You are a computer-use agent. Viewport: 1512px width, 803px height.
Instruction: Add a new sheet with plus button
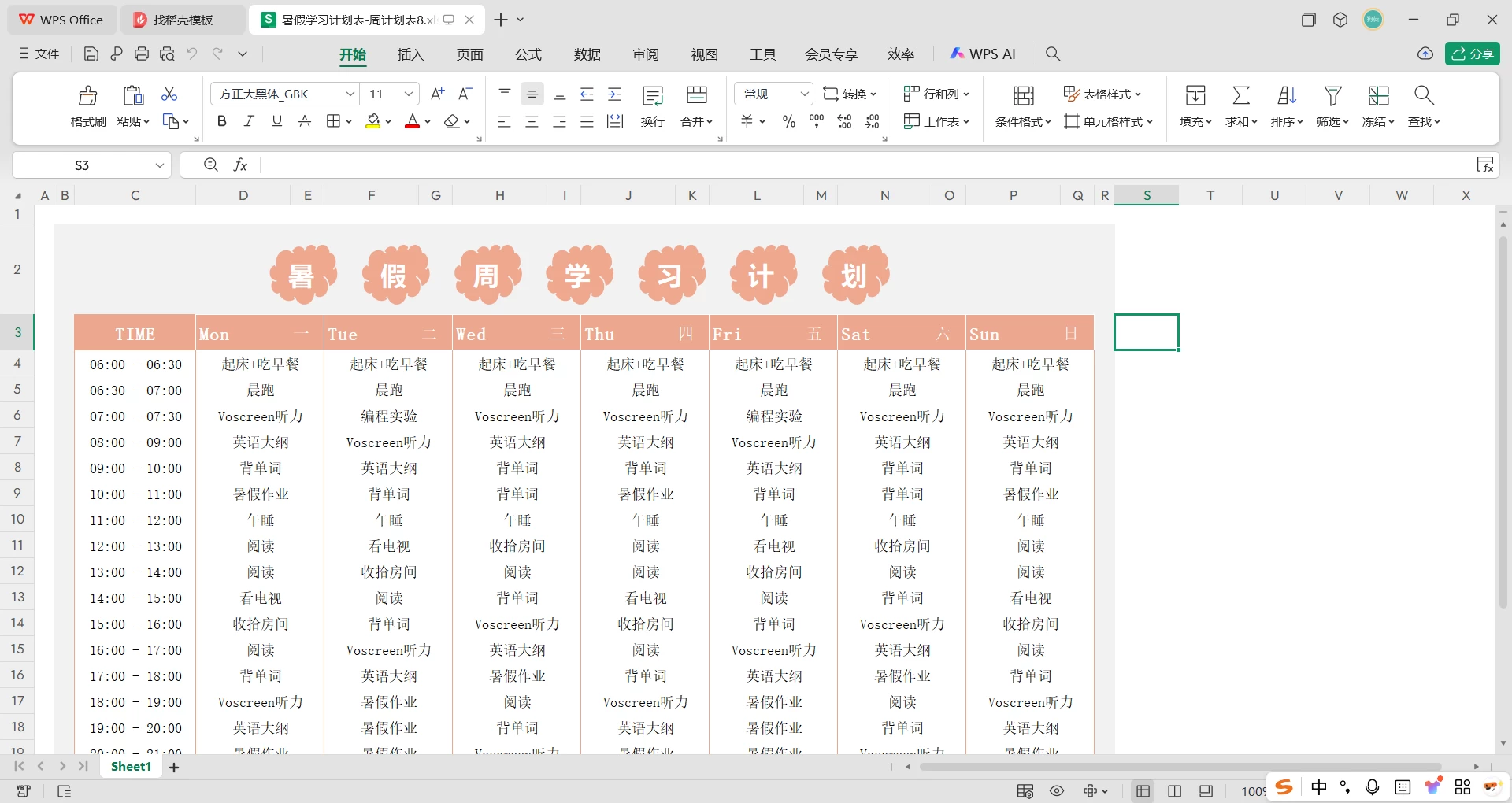pos(174,768)
